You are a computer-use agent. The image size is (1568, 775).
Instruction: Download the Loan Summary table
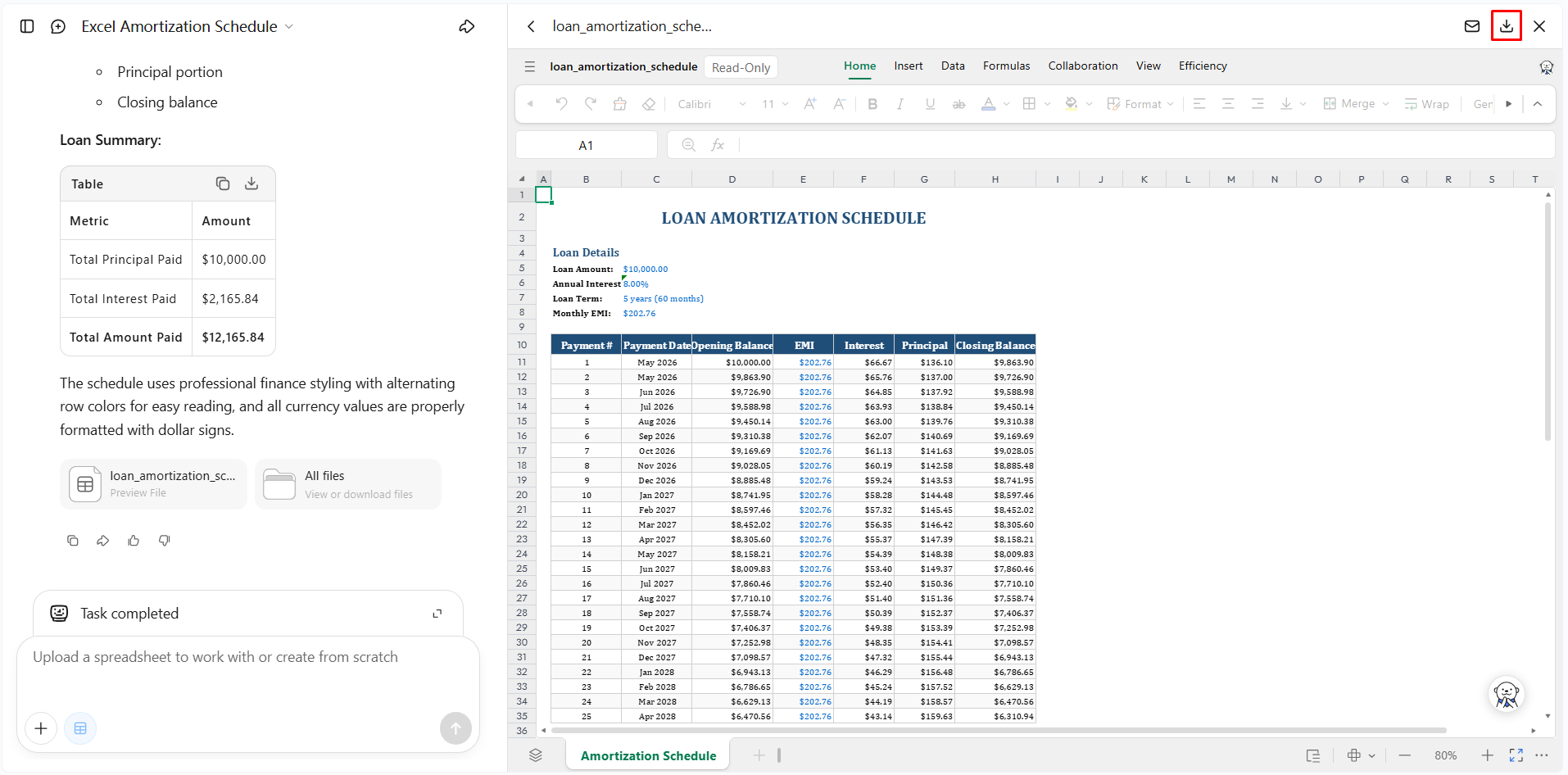(x=252, y=184)
